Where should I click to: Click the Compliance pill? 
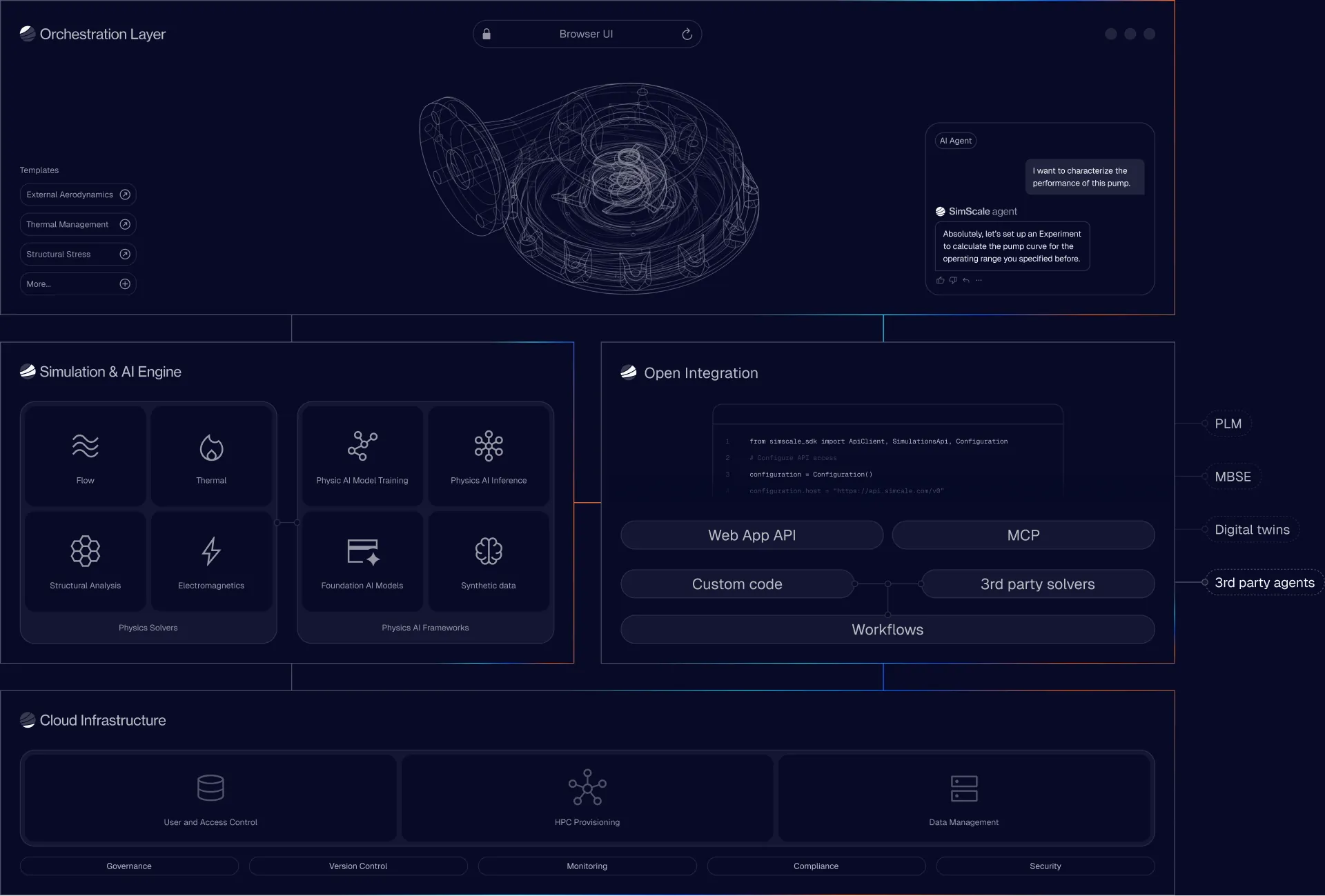[816, 866]
